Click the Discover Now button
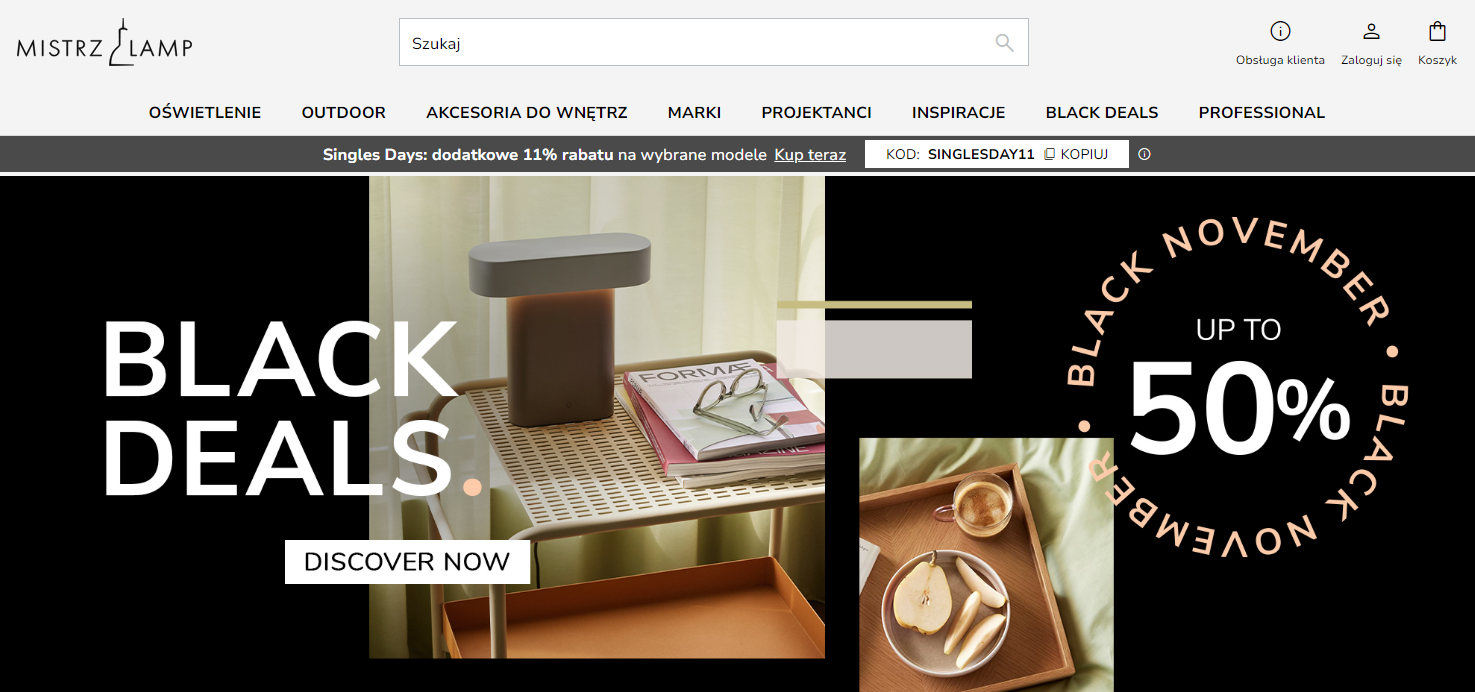Screen dimensions: 1475x692 coord(407,562)
